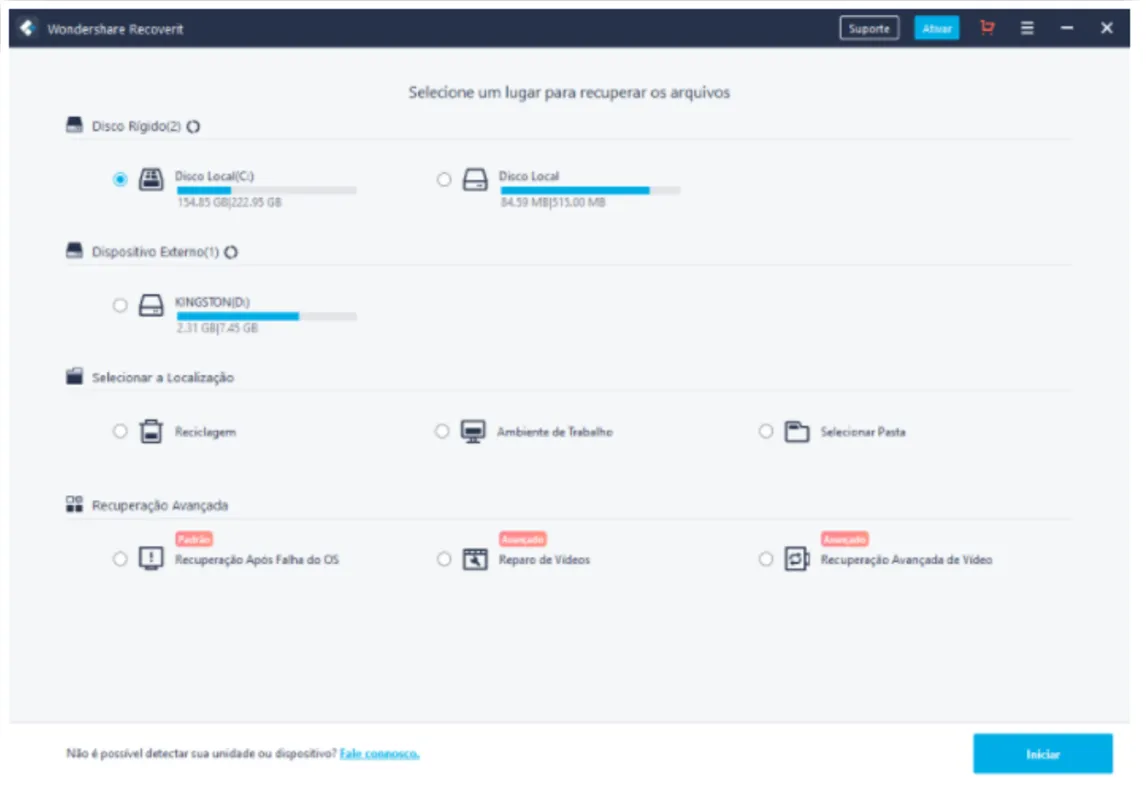Click the 'Selecionar Pasta' label
This screenshot has width=1146, height=800.
(x=863, y=432)
